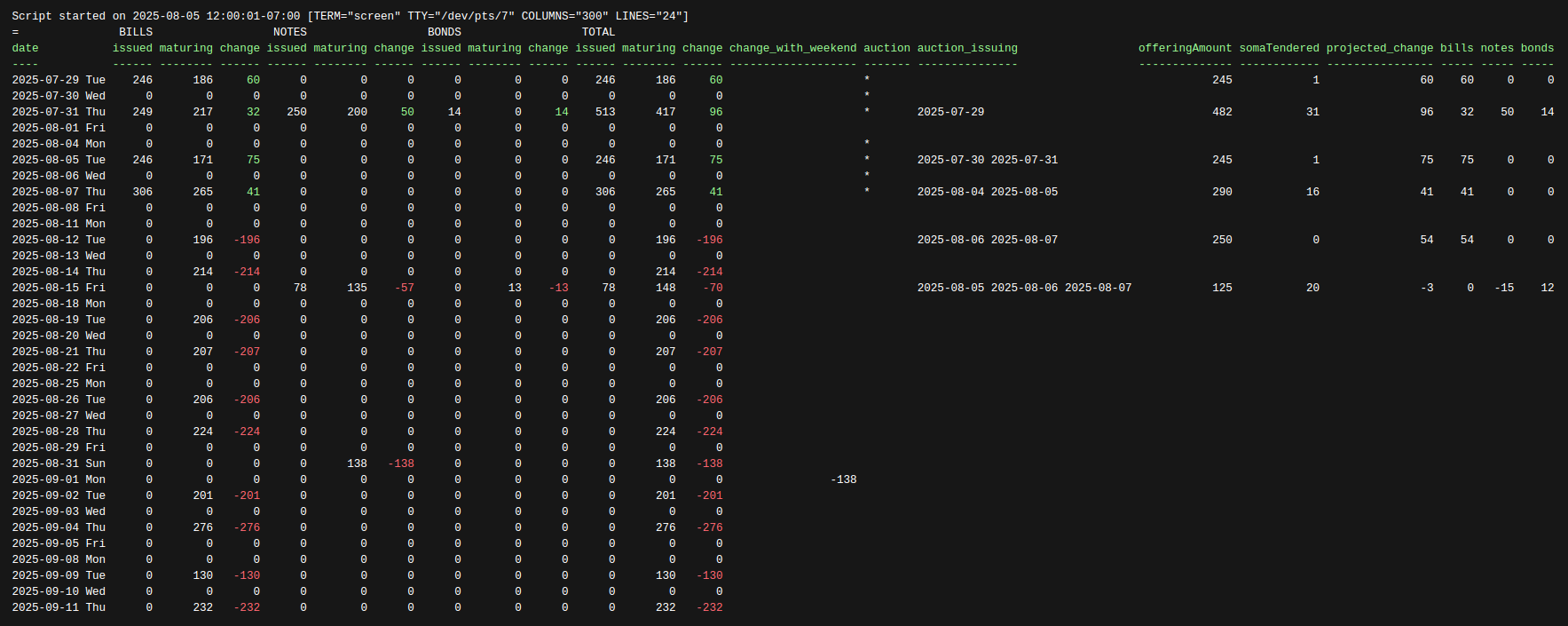This screenshot has width=1568, height=626.
Task: Click the 'auction_issuing' column header
Action: pos(967,48)
